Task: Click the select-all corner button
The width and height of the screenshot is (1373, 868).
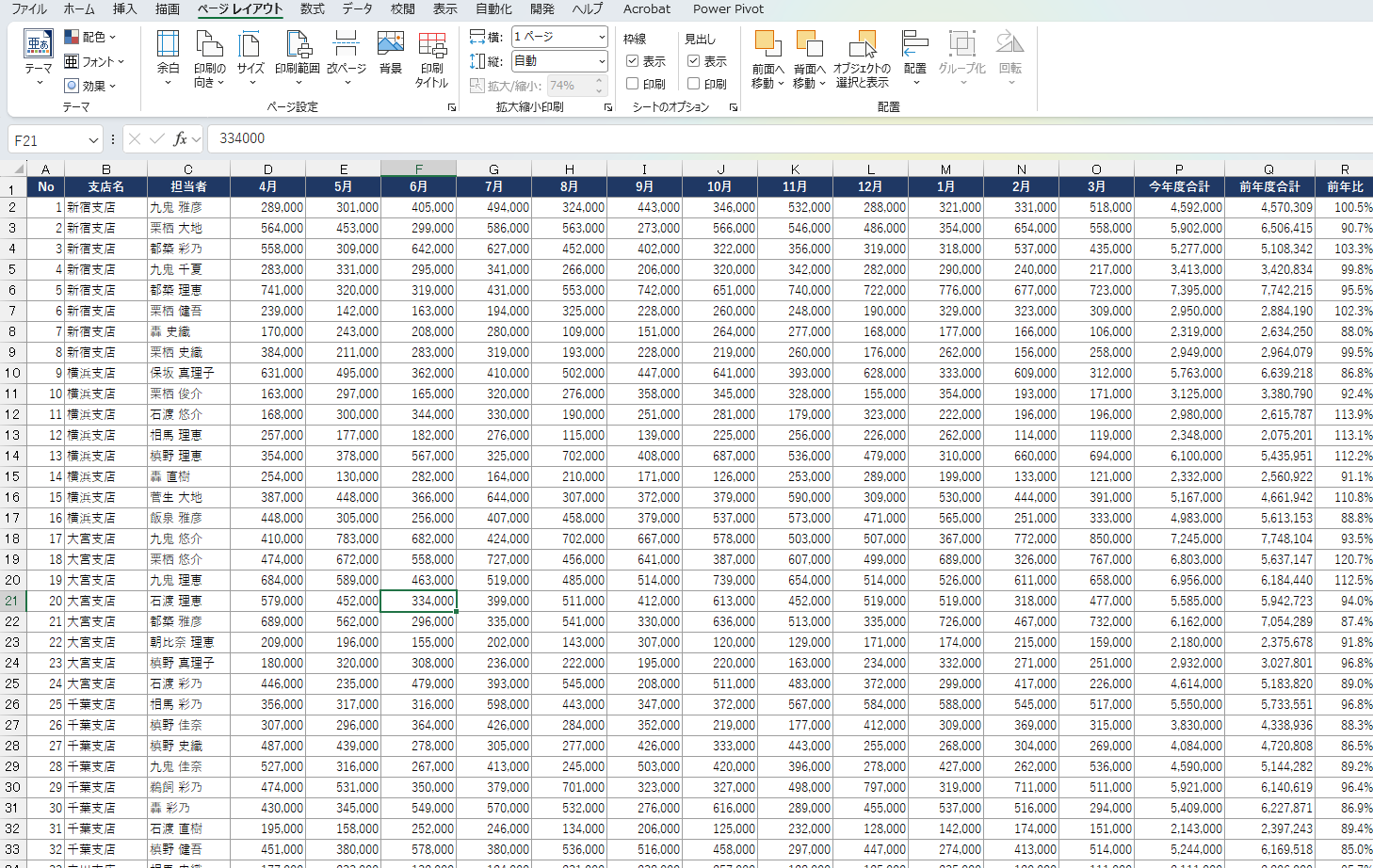Action: [13, 169]
